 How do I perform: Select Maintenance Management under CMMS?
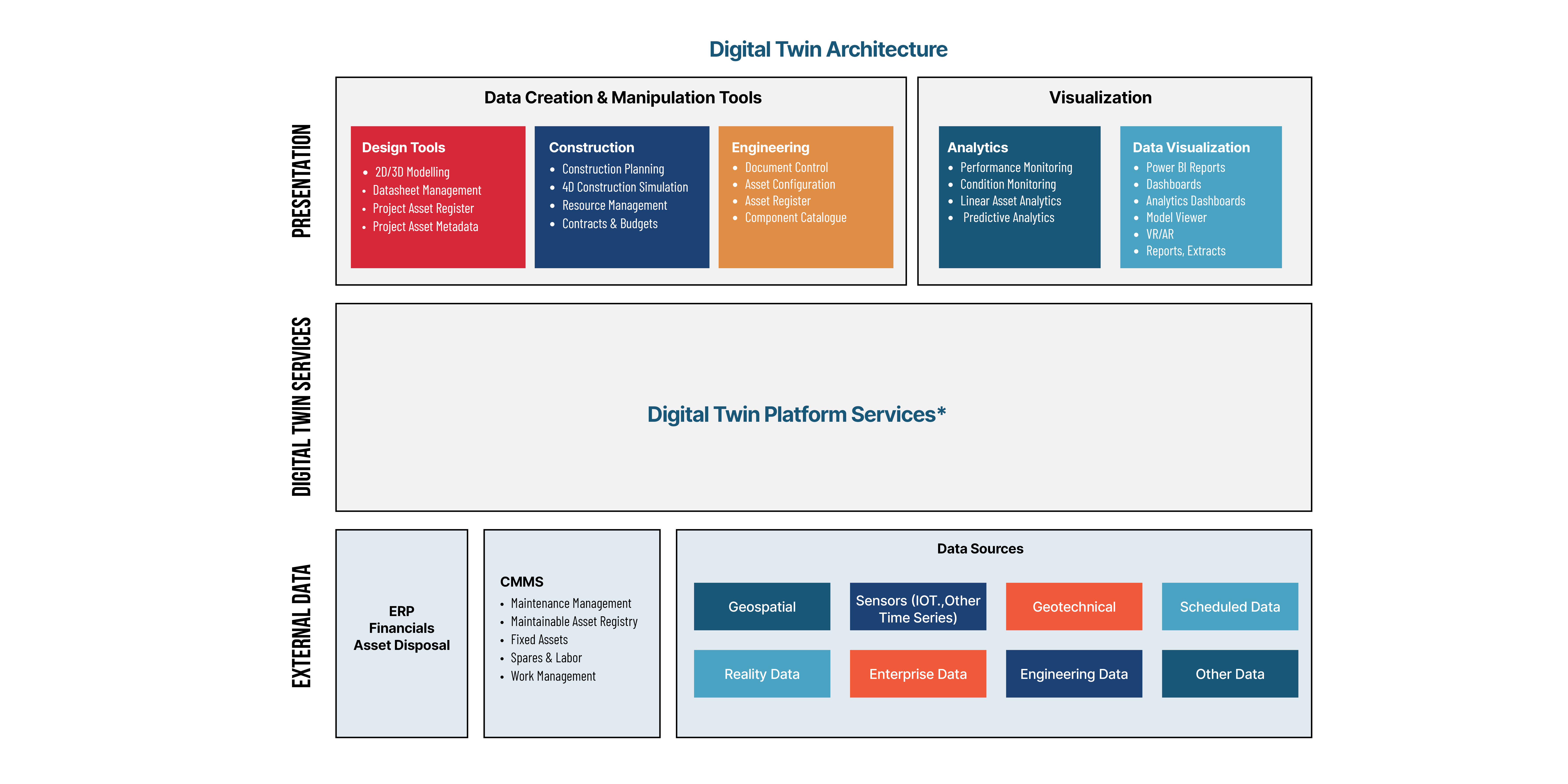point(571,603)
